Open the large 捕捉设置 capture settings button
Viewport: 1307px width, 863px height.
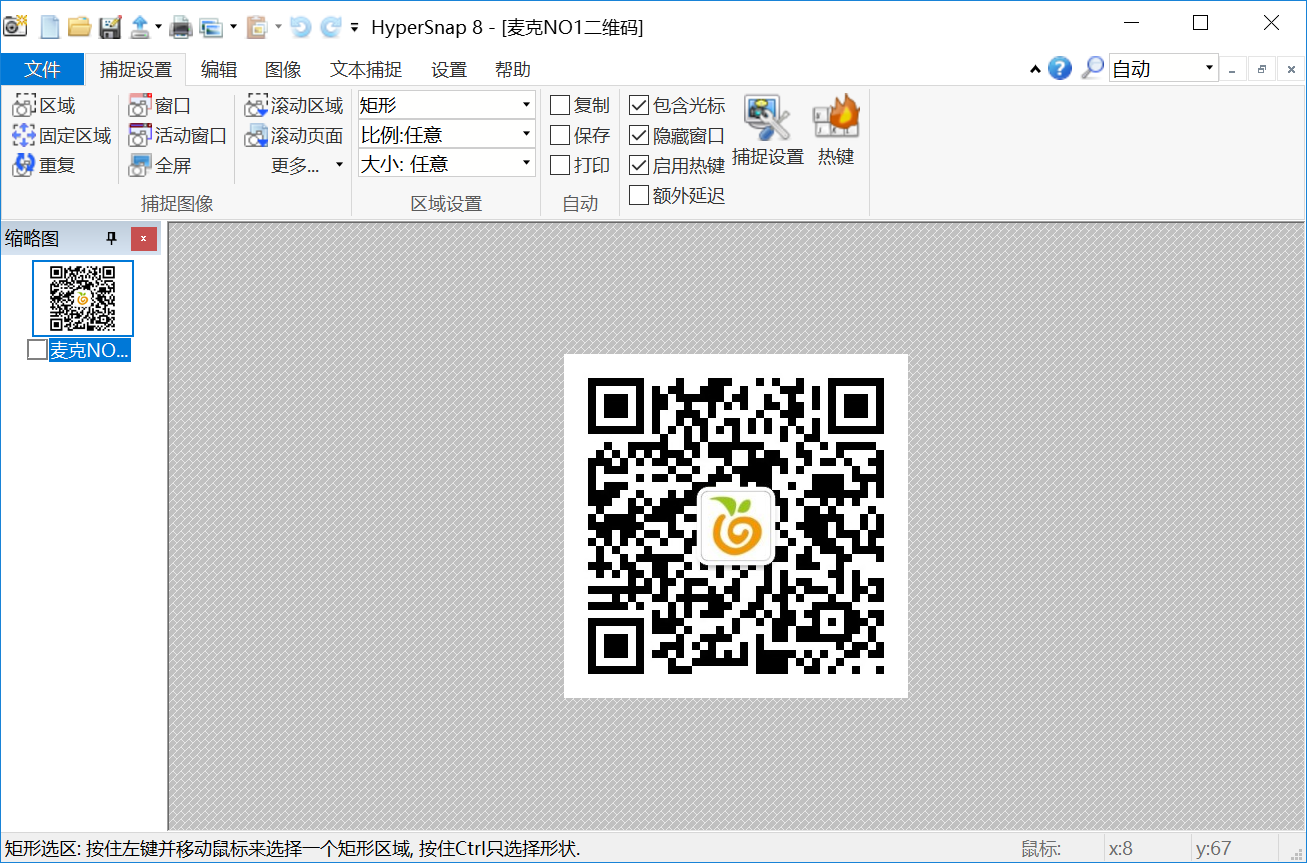pyautogui.click(x=768, y=131)
